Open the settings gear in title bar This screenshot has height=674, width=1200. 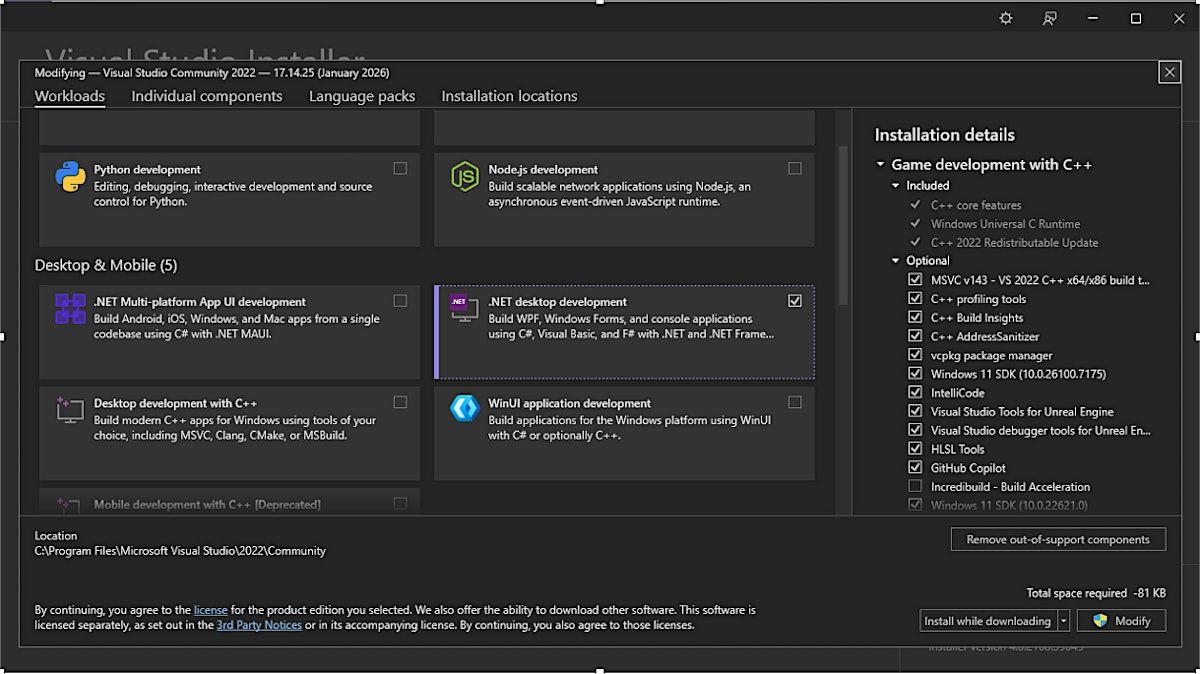(1006, 18)
